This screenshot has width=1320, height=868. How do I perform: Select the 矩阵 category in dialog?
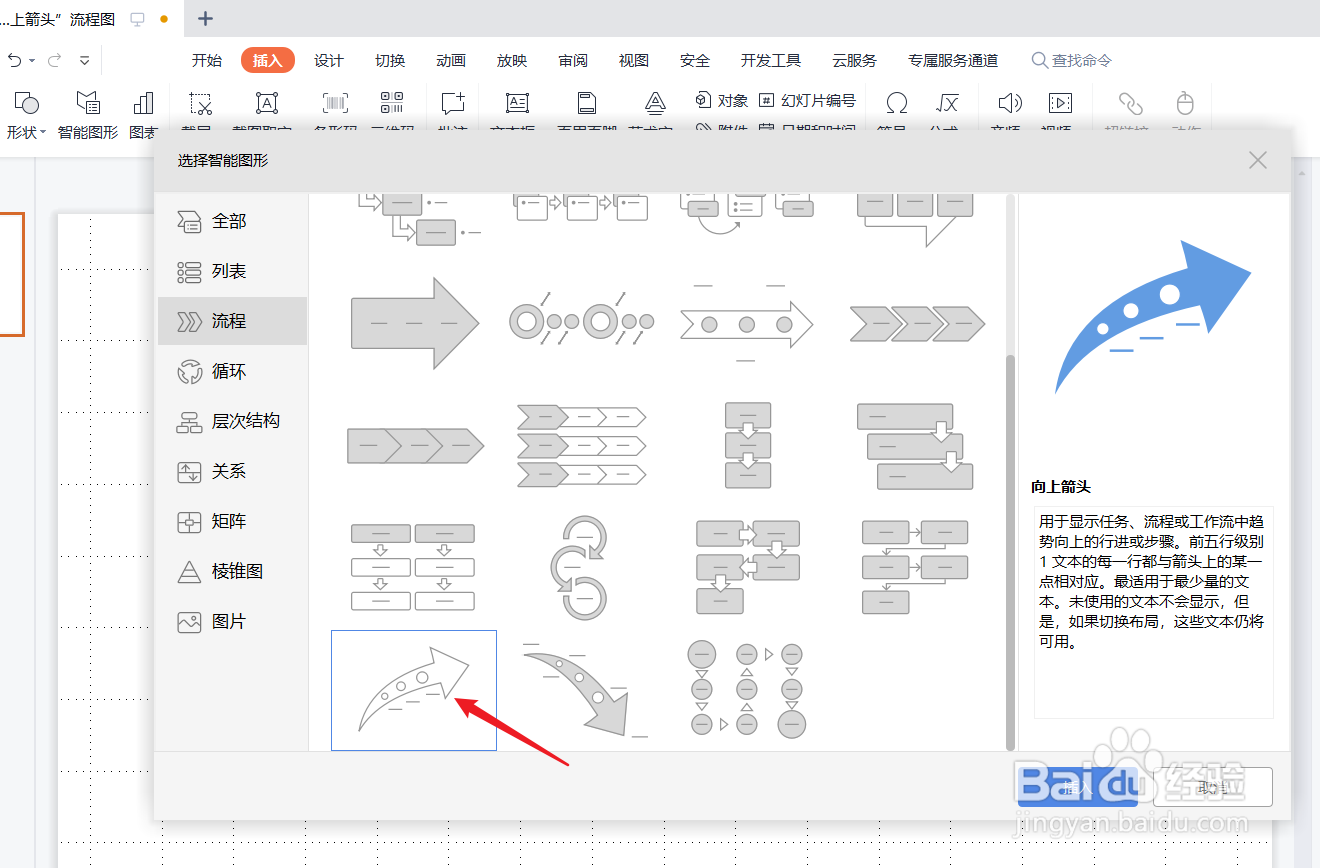tap(232, 521)
